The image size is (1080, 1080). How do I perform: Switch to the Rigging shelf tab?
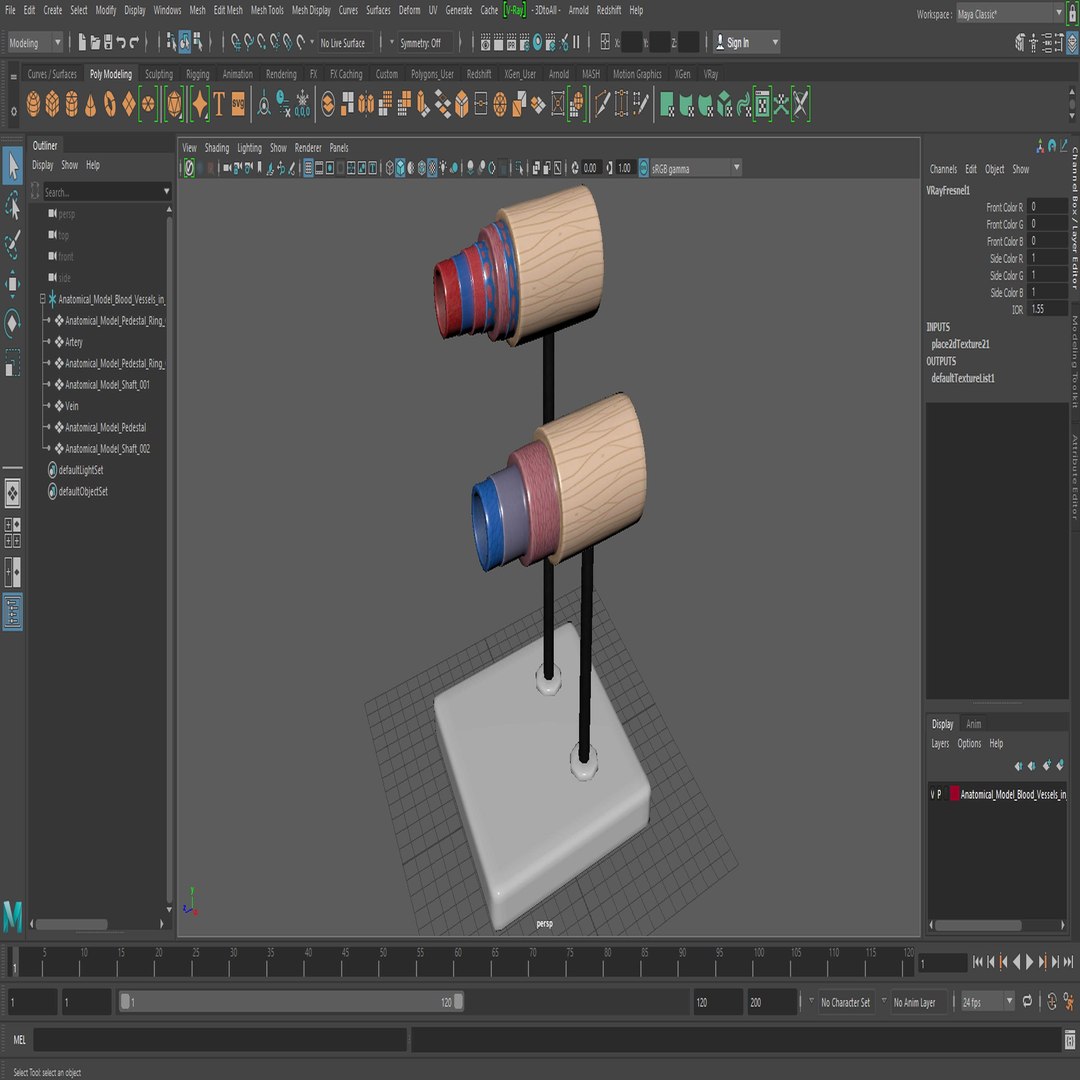pos(198,74)
